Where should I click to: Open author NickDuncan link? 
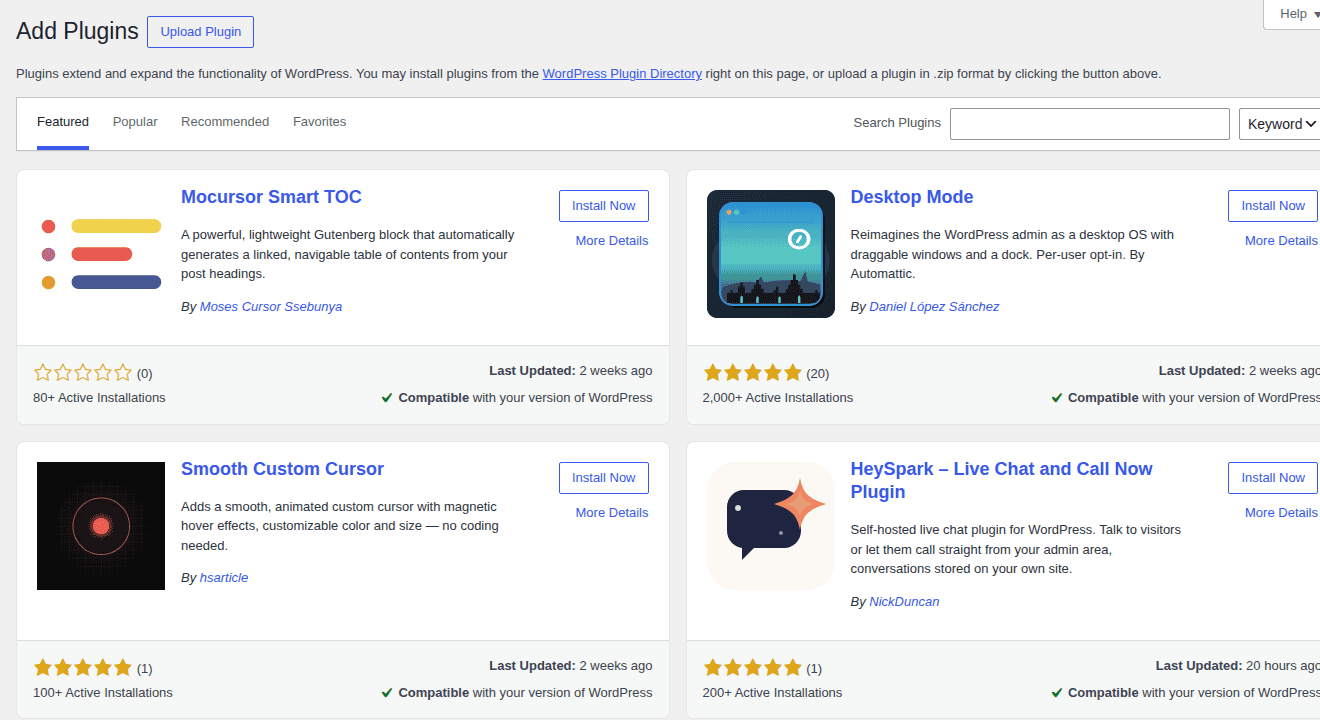[x=904, y=602]
